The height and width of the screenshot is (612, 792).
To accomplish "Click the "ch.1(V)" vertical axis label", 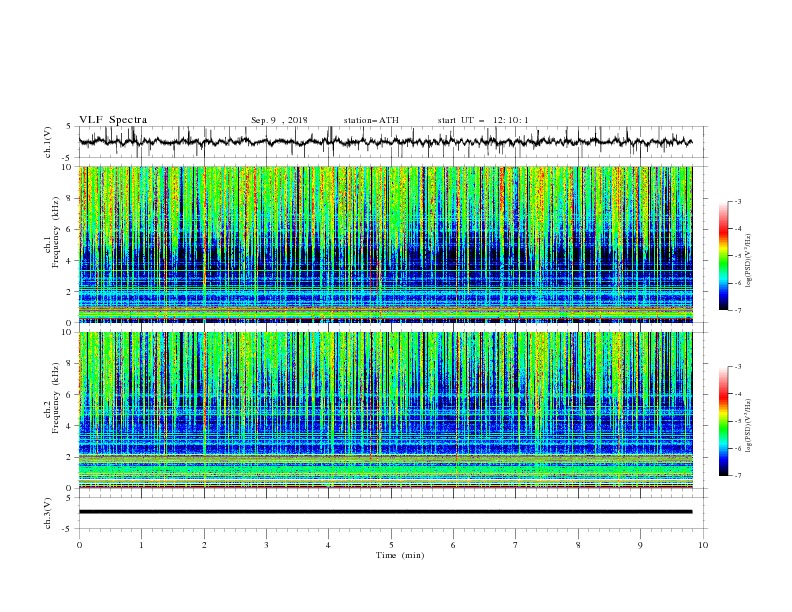I will (48, 142).
